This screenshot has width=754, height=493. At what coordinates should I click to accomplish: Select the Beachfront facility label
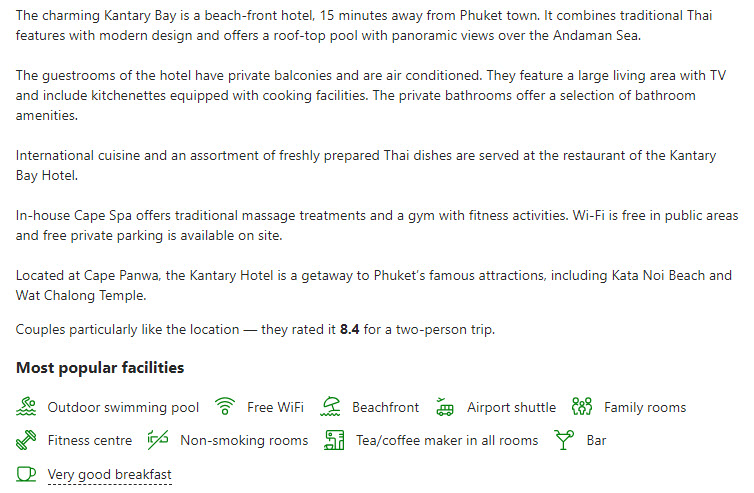pyautogui.click(x=386, y=407)
